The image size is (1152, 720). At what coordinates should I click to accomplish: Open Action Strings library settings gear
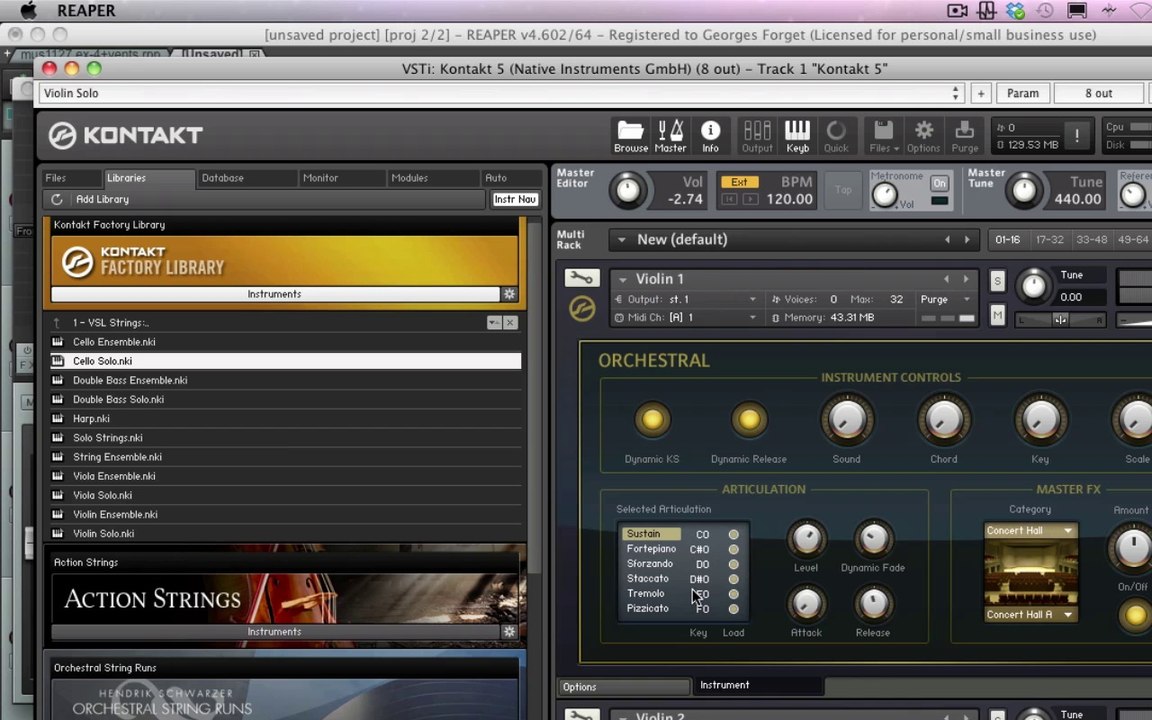tap(509, 632)
